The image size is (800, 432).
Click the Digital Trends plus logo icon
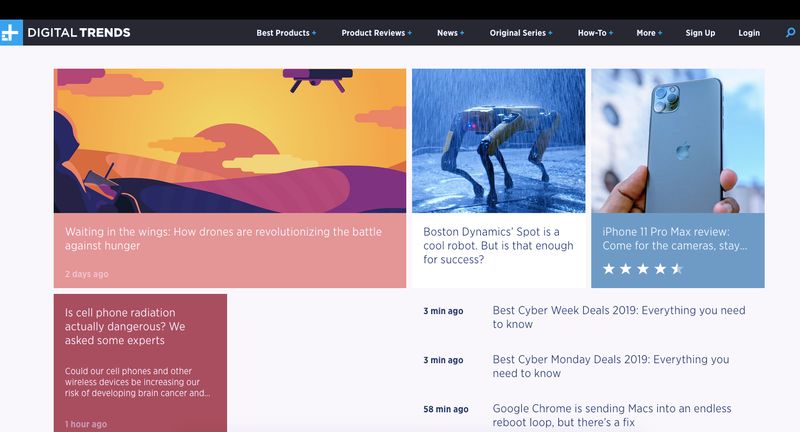pos(11,33)
